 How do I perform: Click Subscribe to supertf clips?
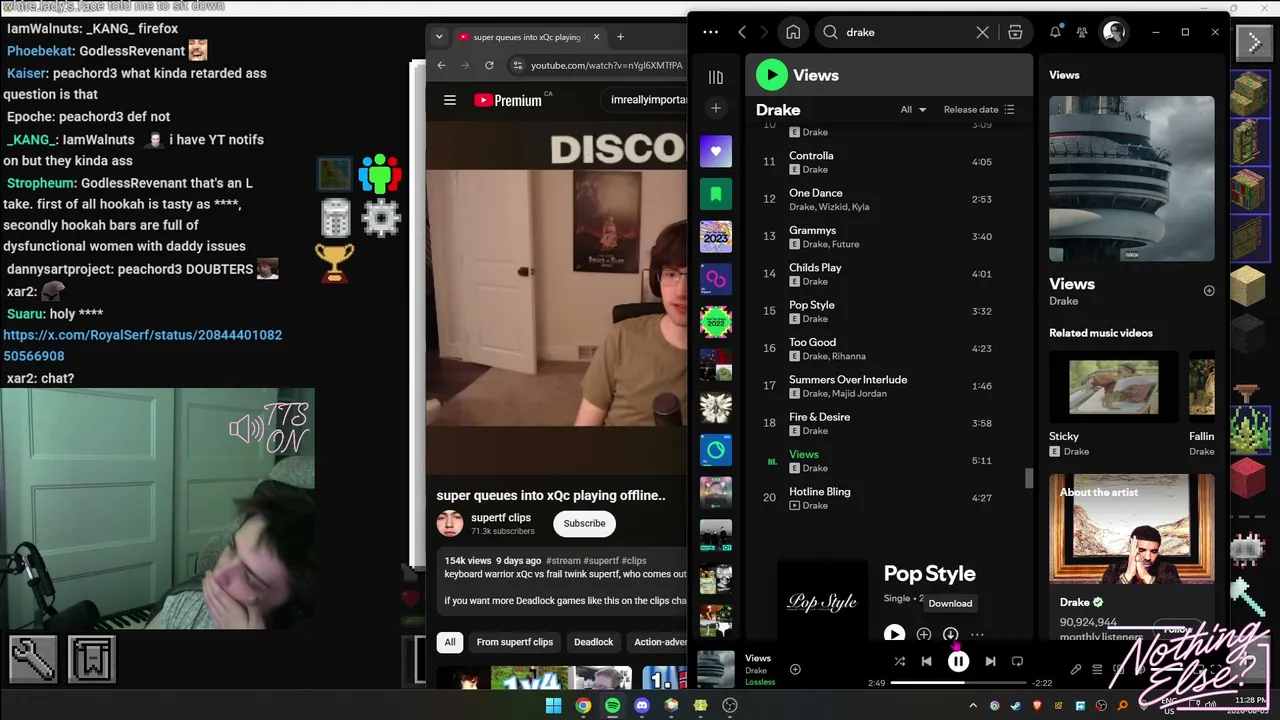click(x=584, y=523)
